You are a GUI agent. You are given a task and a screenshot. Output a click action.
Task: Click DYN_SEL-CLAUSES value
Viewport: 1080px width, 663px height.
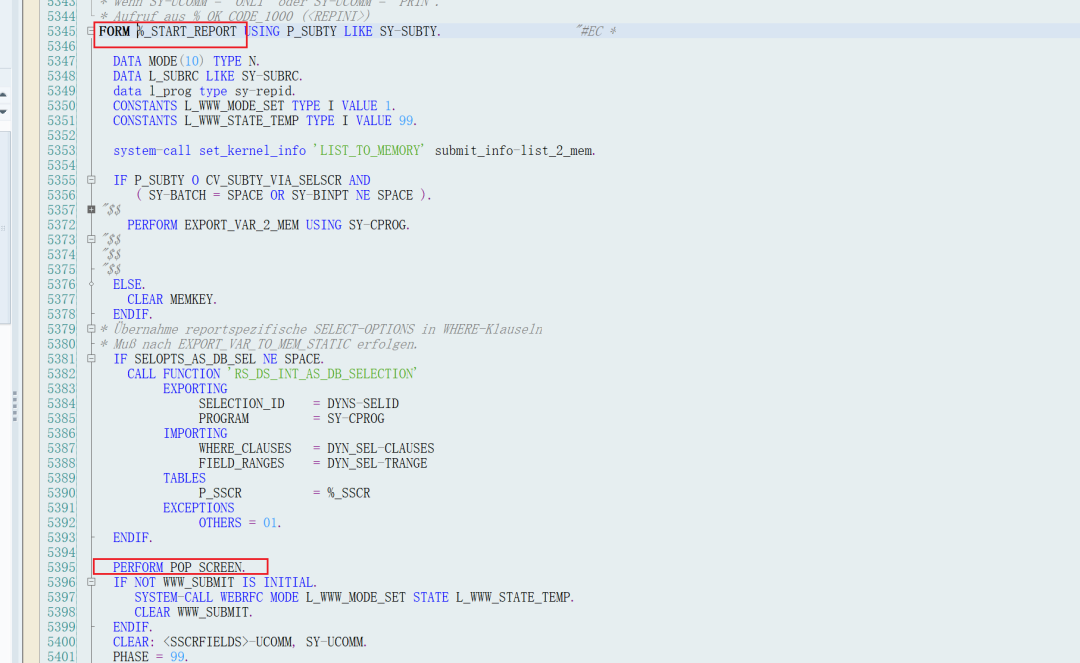(381, 448)
